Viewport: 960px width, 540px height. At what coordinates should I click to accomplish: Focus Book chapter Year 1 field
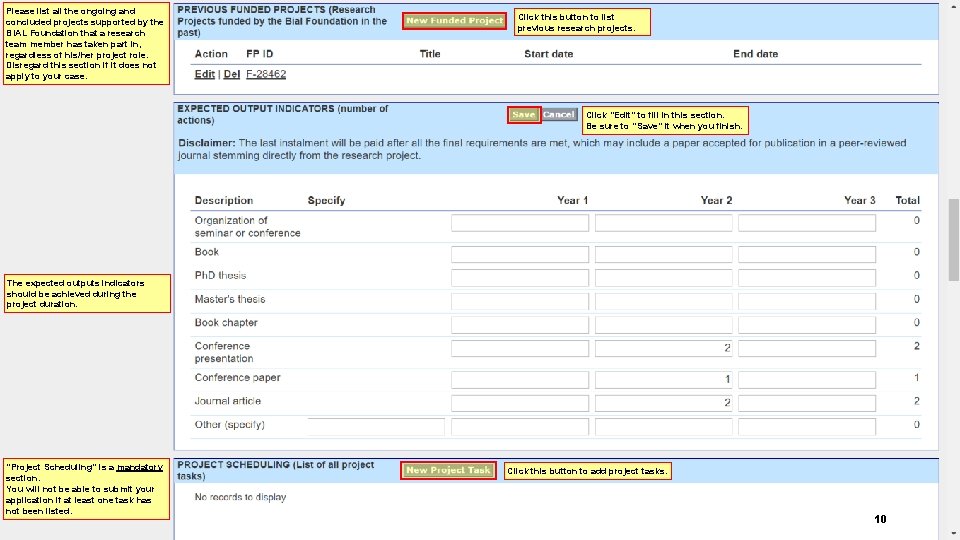pos(520,324)
